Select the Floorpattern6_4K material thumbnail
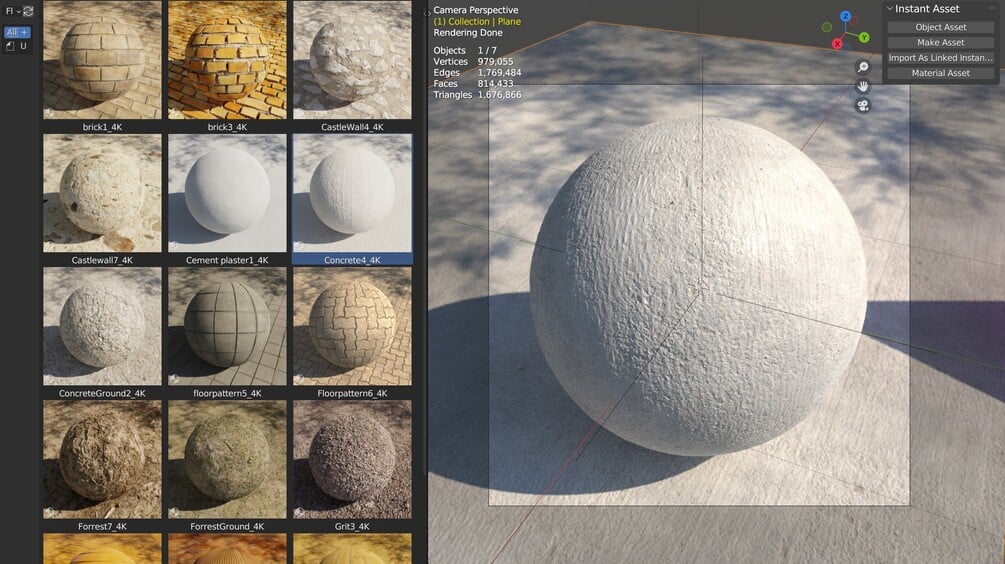Image resolution: width=1005 pixels, height=564 pixels. tap(352, 326)
